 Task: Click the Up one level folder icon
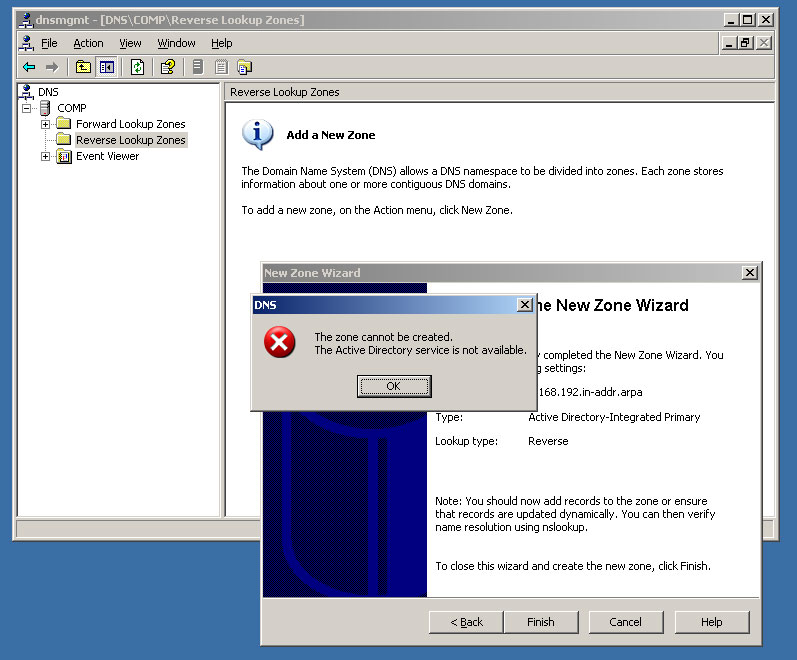[83, 67]
